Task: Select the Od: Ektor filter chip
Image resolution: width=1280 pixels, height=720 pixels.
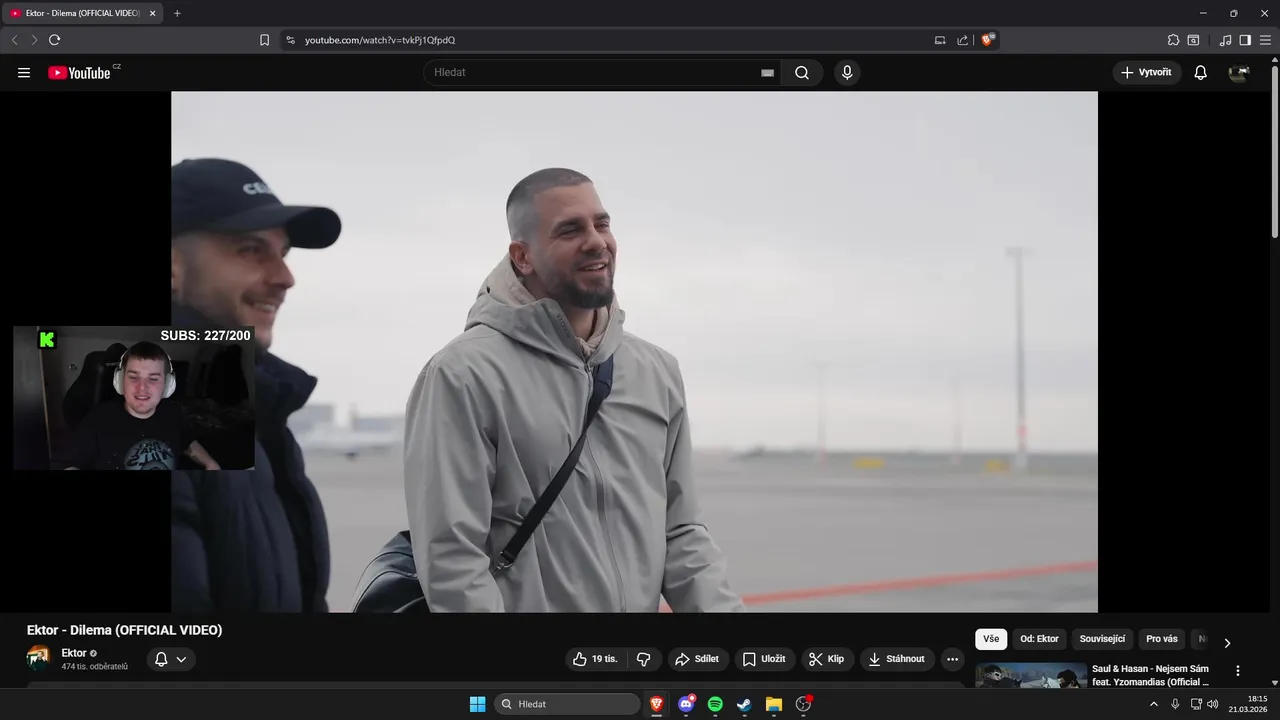Action: (x=1039, y=639)
